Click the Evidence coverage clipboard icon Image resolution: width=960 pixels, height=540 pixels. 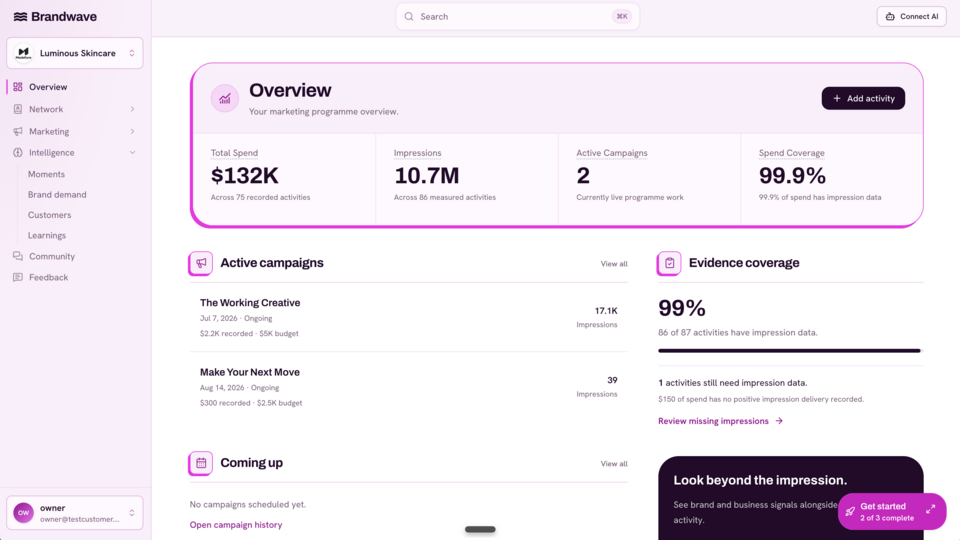[669, 263]
